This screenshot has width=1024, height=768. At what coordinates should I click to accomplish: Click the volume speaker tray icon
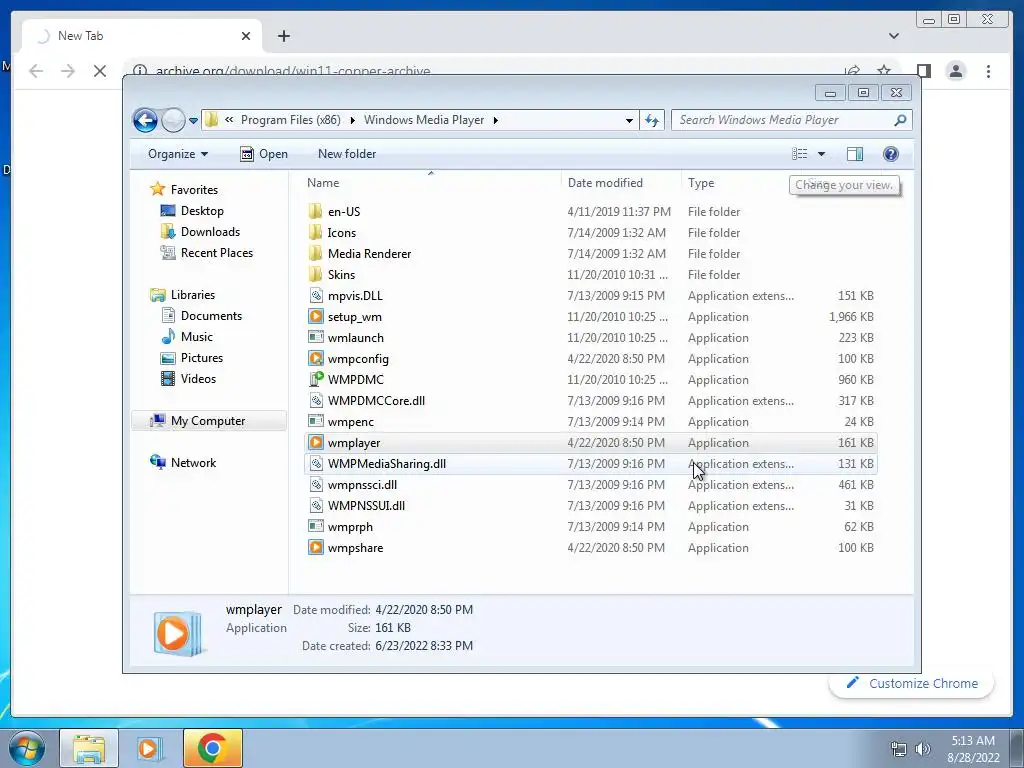pos(923,749)
